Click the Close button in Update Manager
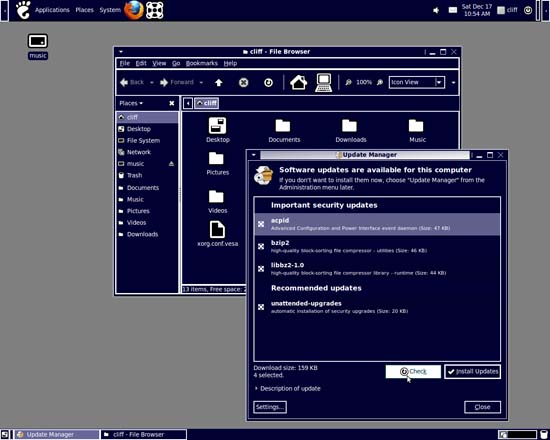550x440 pixels. (482, 407)
